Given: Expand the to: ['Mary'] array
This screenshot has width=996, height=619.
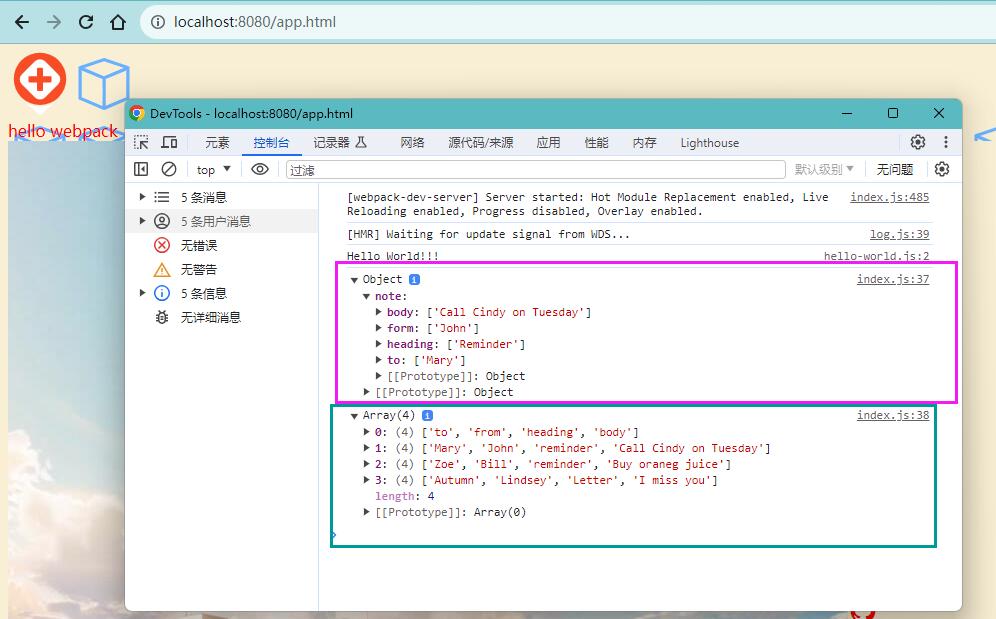Looking at the screenshot, I should (x=379, y=360).
